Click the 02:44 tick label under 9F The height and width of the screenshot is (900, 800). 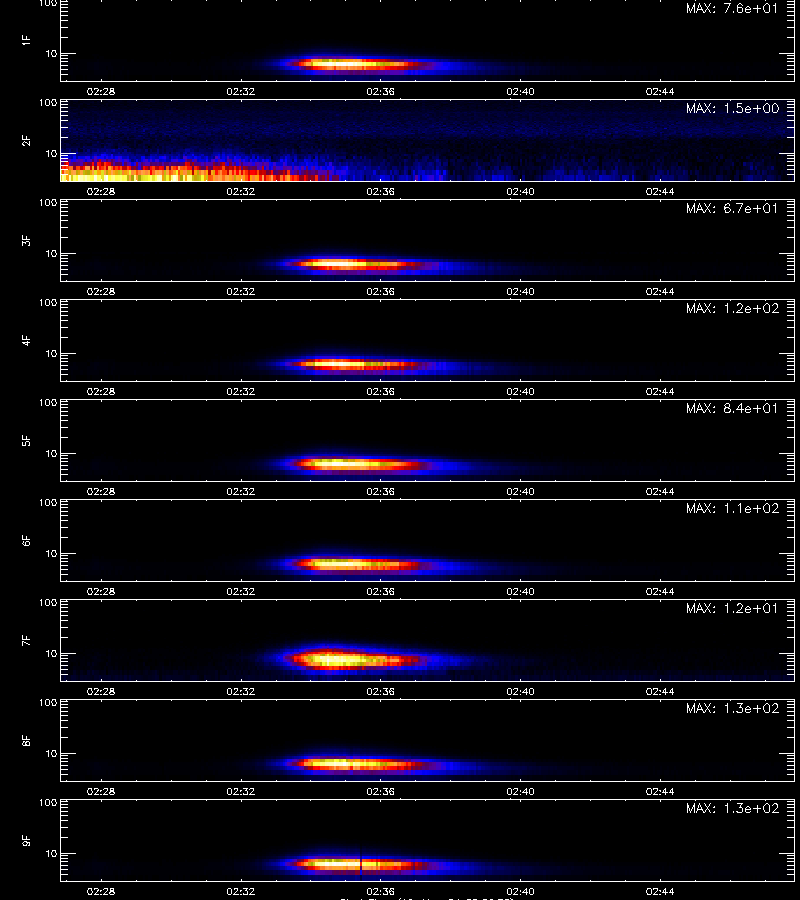pos(660,891)
